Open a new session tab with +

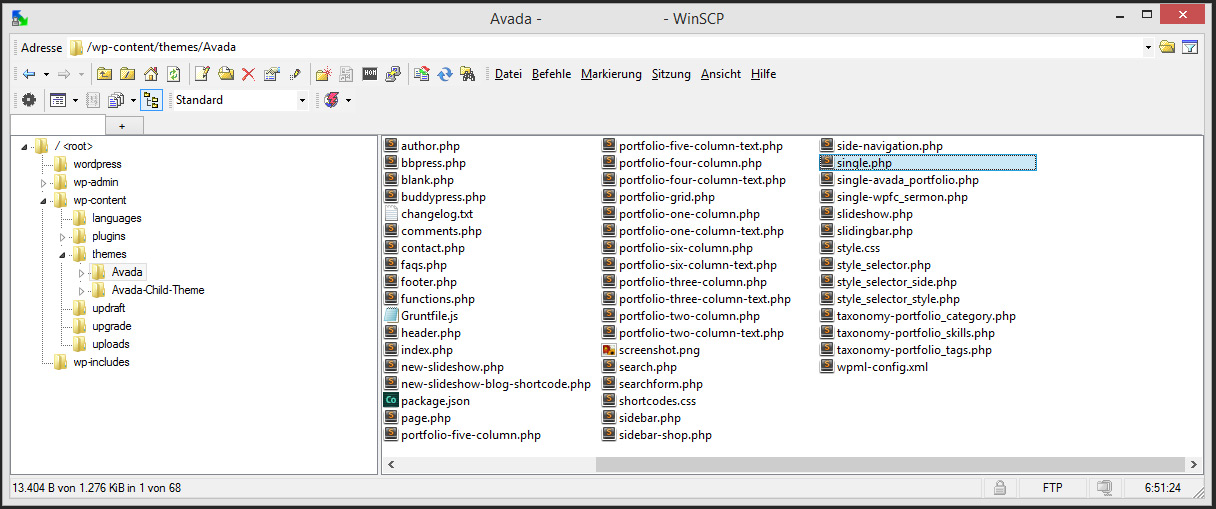point(124,126)
